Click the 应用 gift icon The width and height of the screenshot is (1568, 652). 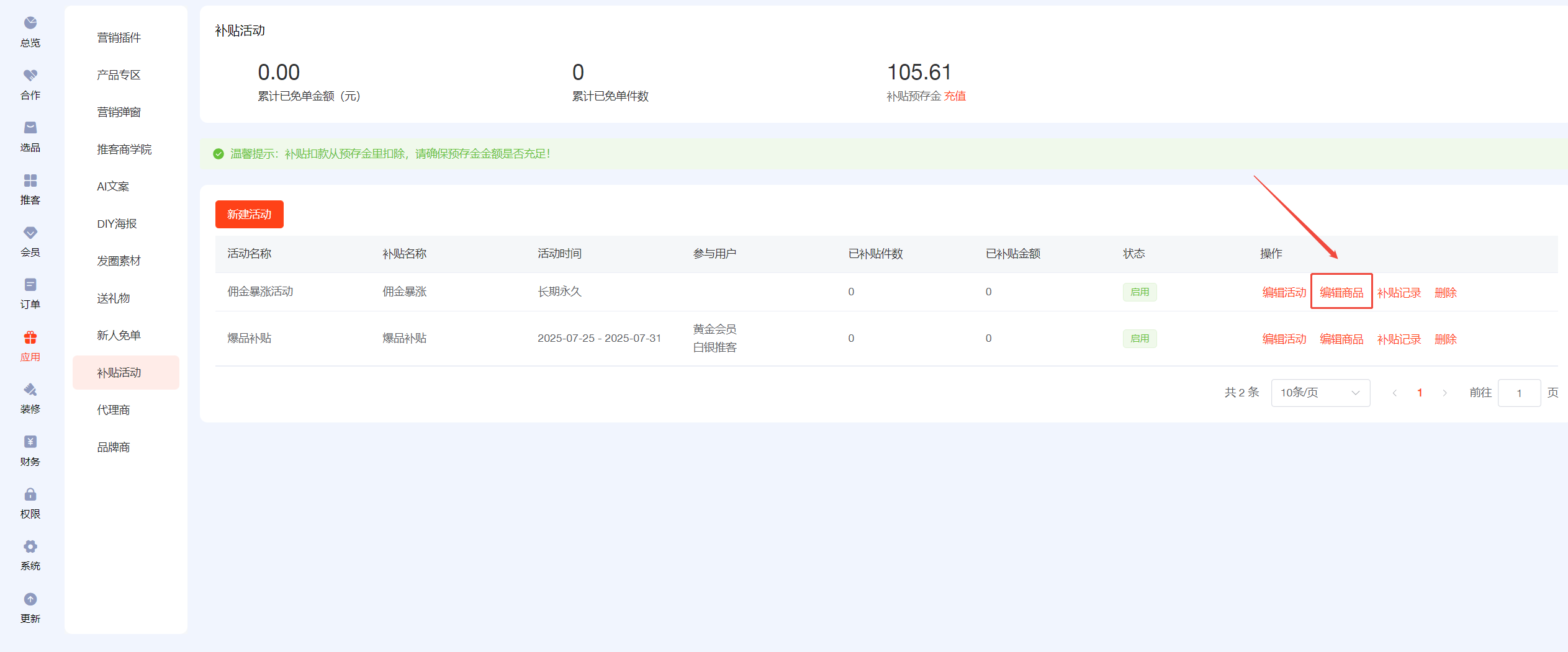[x=30, y=337]
